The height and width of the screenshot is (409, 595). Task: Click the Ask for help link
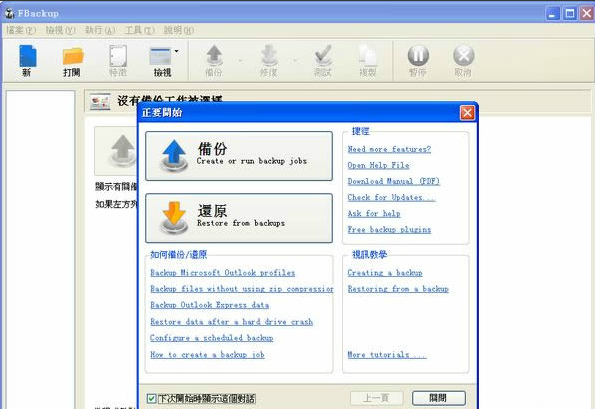click(374, 214)
